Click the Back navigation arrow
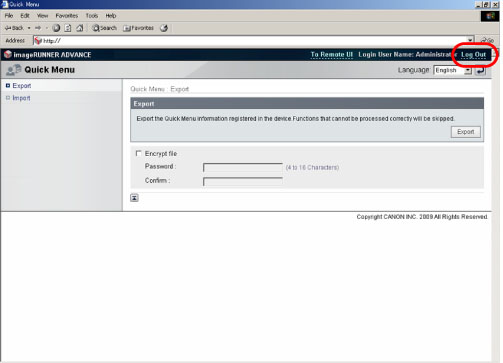The height and width of the screenshot is (363, 503). tap(14, 28)
